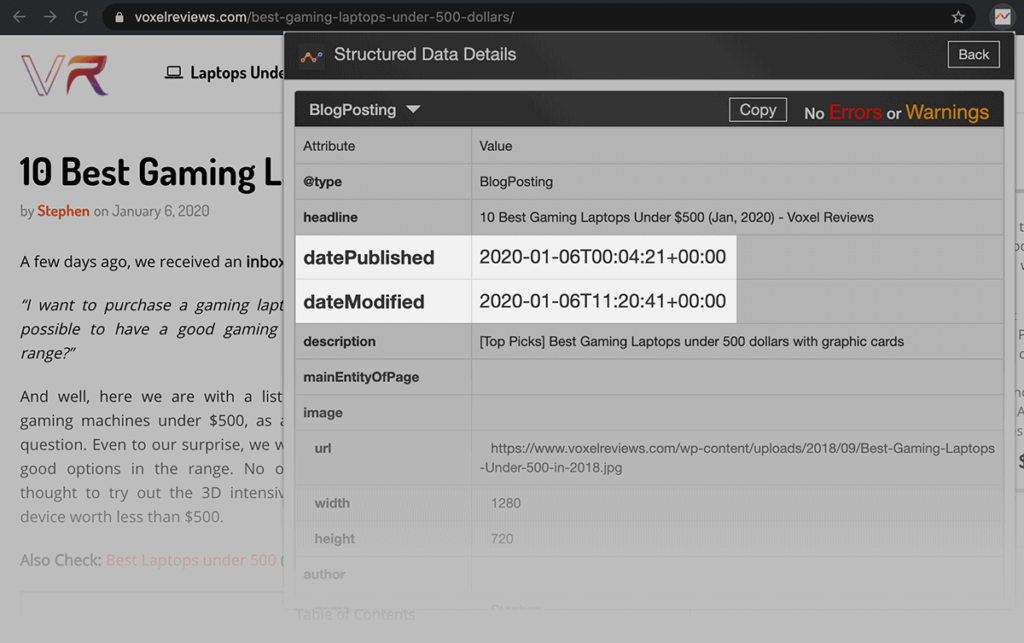The image size is (1024, 643).
Task: Click the laptop icon in site navigation
Action: [174, 72]
